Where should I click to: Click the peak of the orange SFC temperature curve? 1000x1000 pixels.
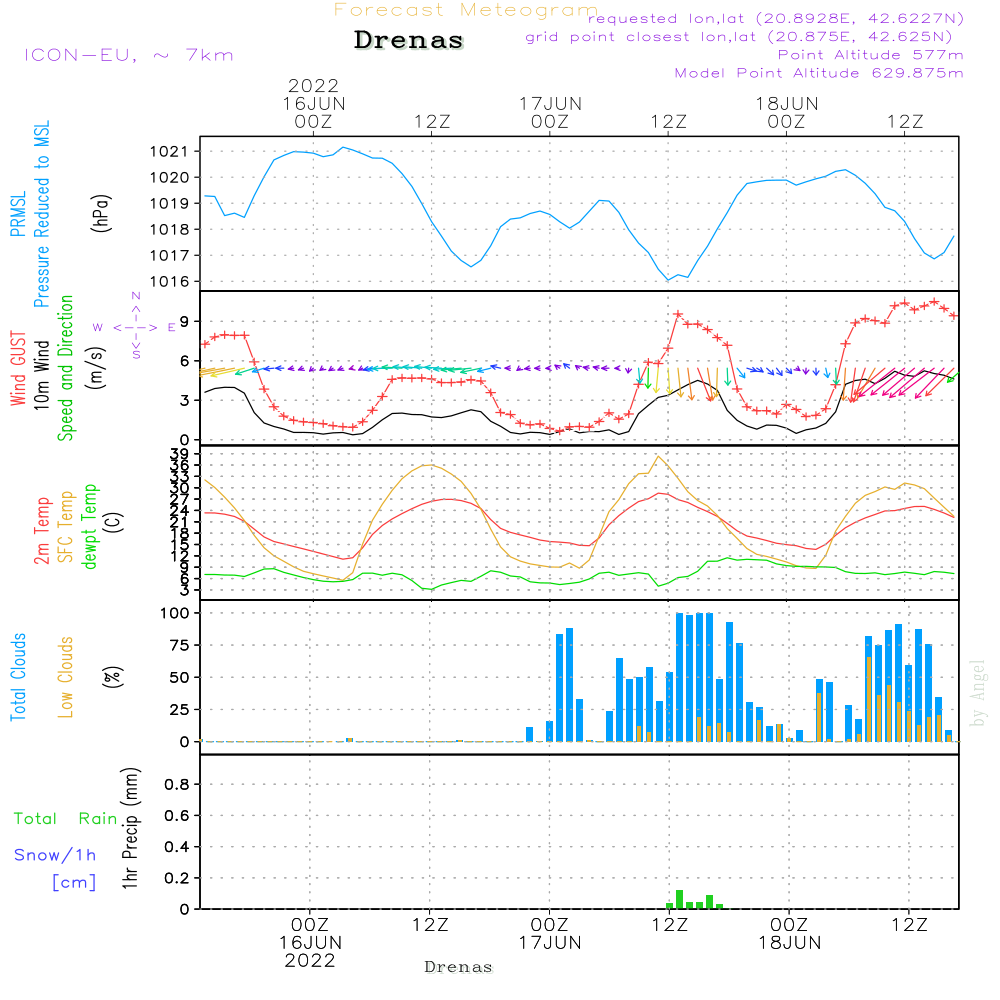click(x=657, y=457)
